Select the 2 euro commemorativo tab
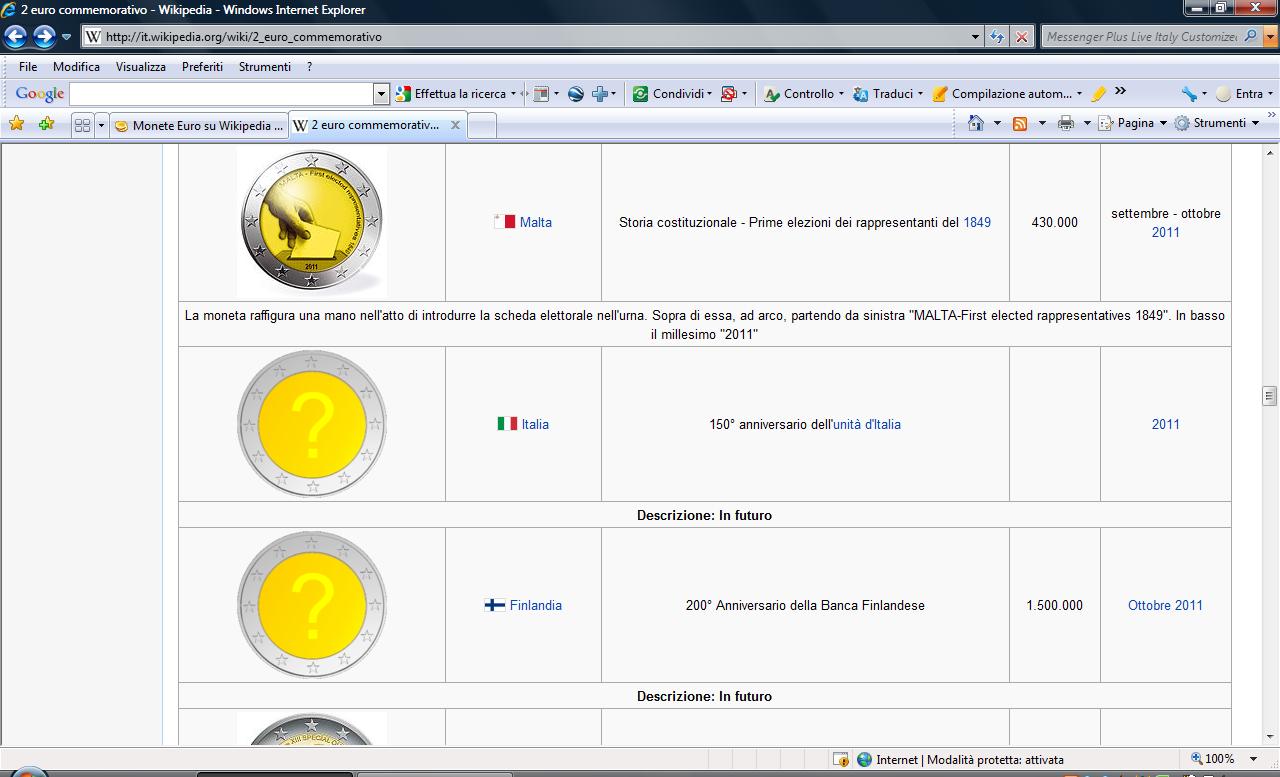The image size is (1280, 777). 367,125
